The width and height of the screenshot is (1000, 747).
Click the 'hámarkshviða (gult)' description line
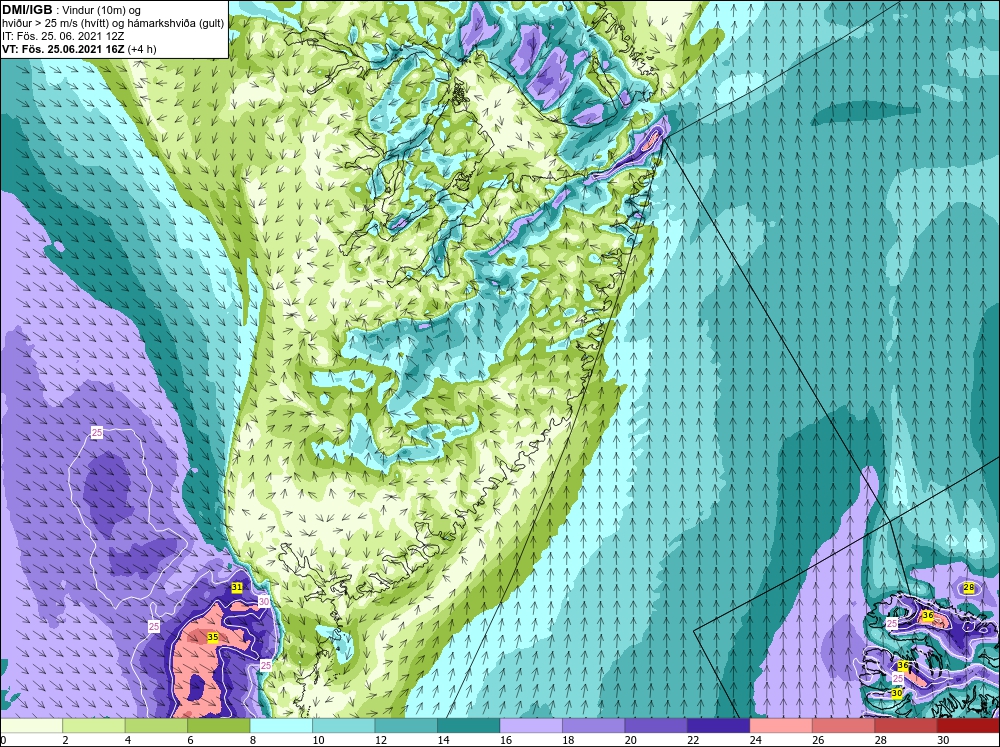(177, 24)
